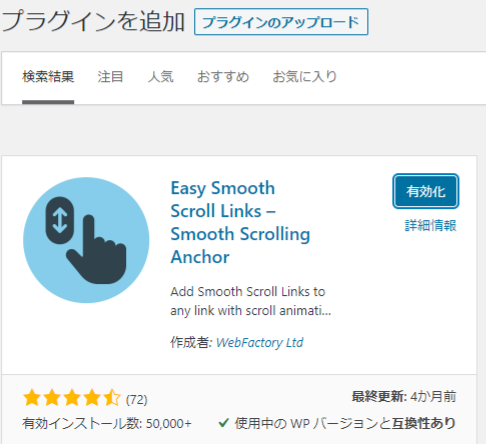Activate the plugin with the 有効化 button
Viewport: 486px width, 444px height.
[426, 191]
